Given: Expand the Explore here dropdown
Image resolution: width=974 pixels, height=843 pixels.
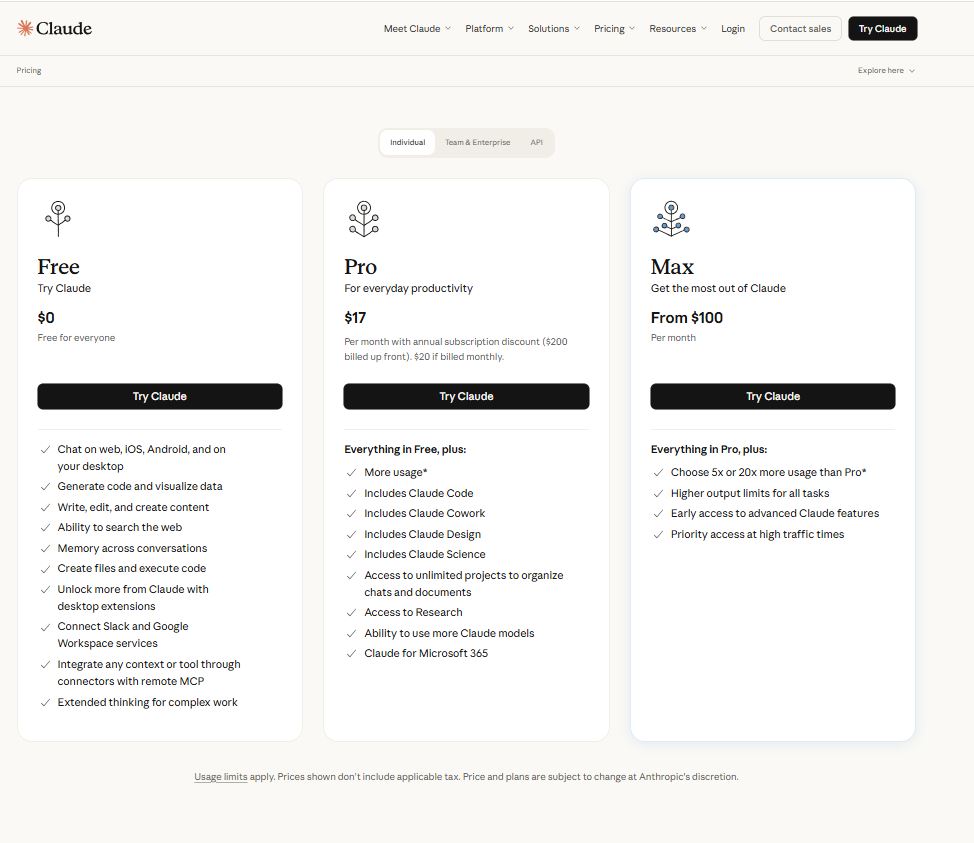Looking at the screenshot, I should tap(886, 71).
